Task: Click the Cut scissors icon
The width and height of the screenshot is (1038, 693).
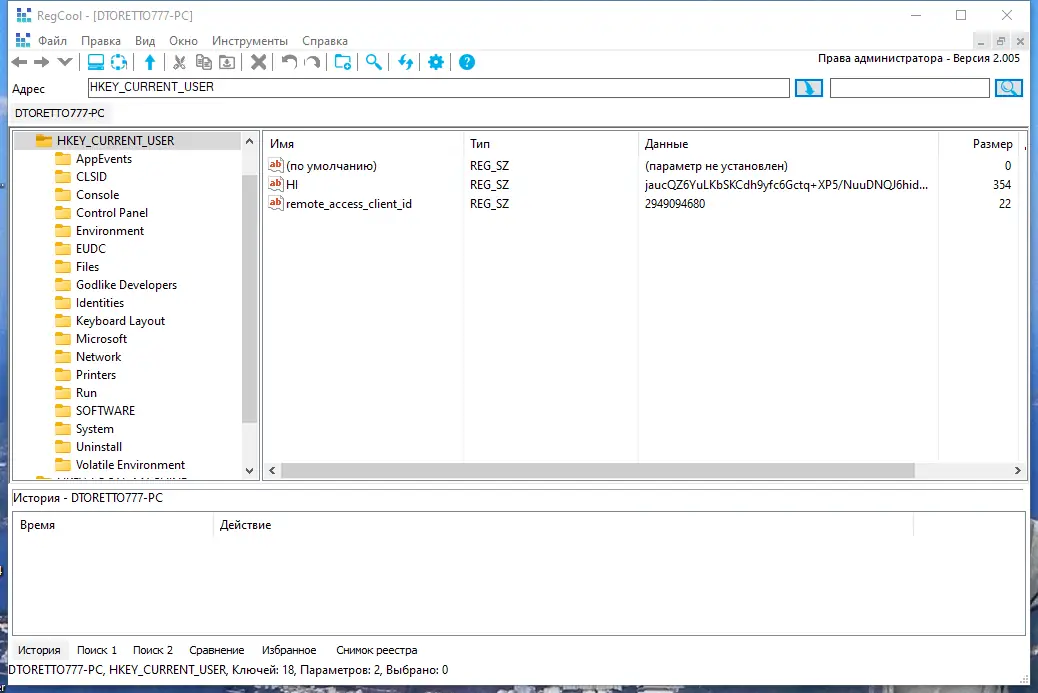Action: click(179, 62)
